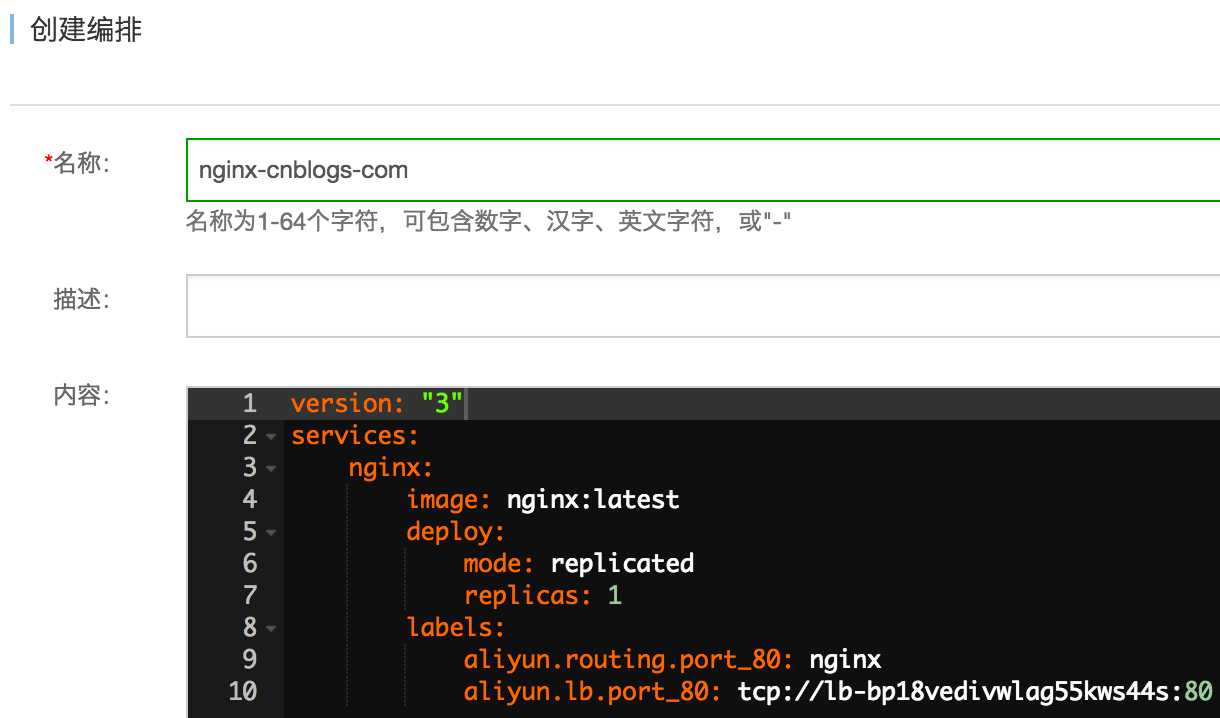Image resolution: width=1220 pixels, height=718 pixels.
Task: Click the 'services:' code line
Action: [354, 436]
